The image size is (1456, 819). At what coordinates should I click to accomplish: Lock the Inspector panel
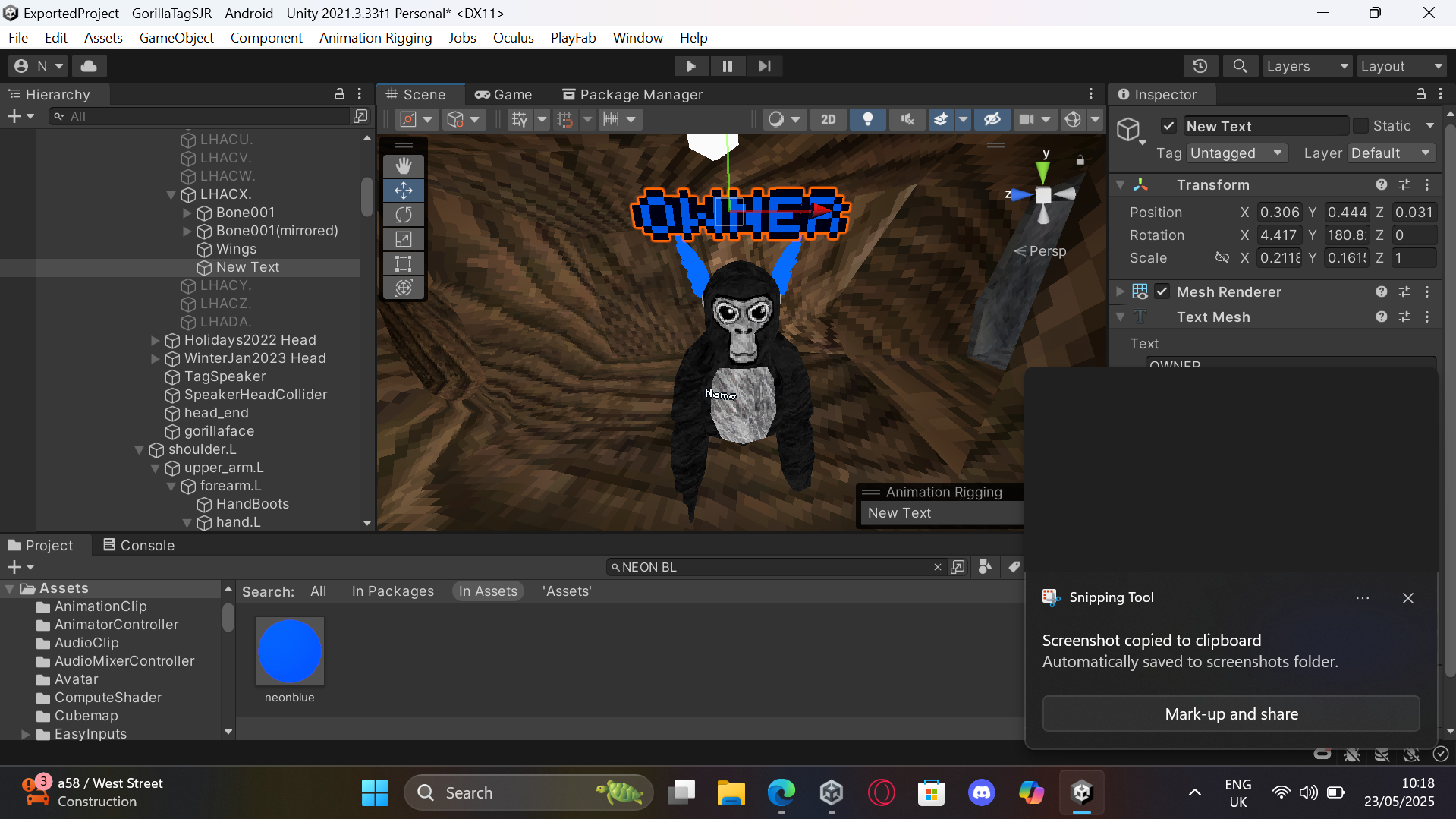(x=1420, y=94)
